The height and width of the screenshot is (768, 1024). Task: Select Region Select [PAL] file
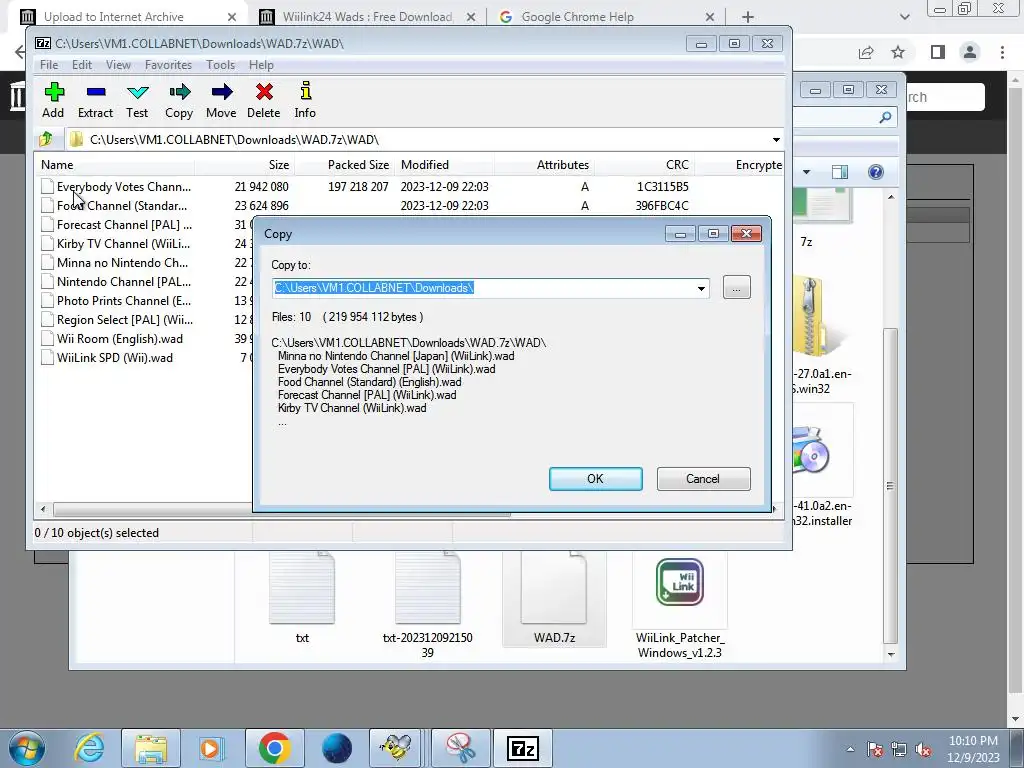[124, 319]
